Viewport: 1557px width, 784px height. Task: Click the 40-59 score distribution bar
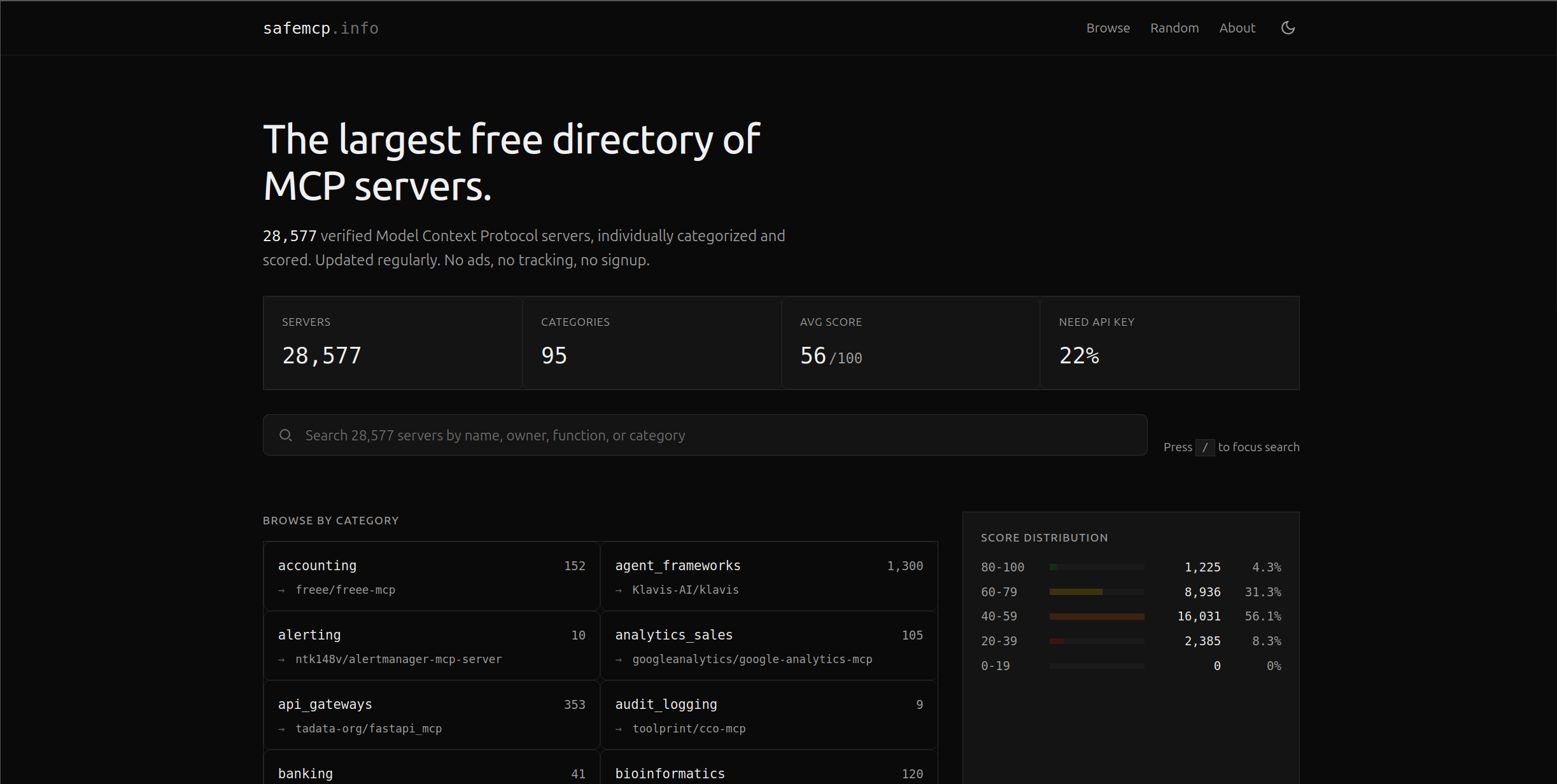point(1097,616)
